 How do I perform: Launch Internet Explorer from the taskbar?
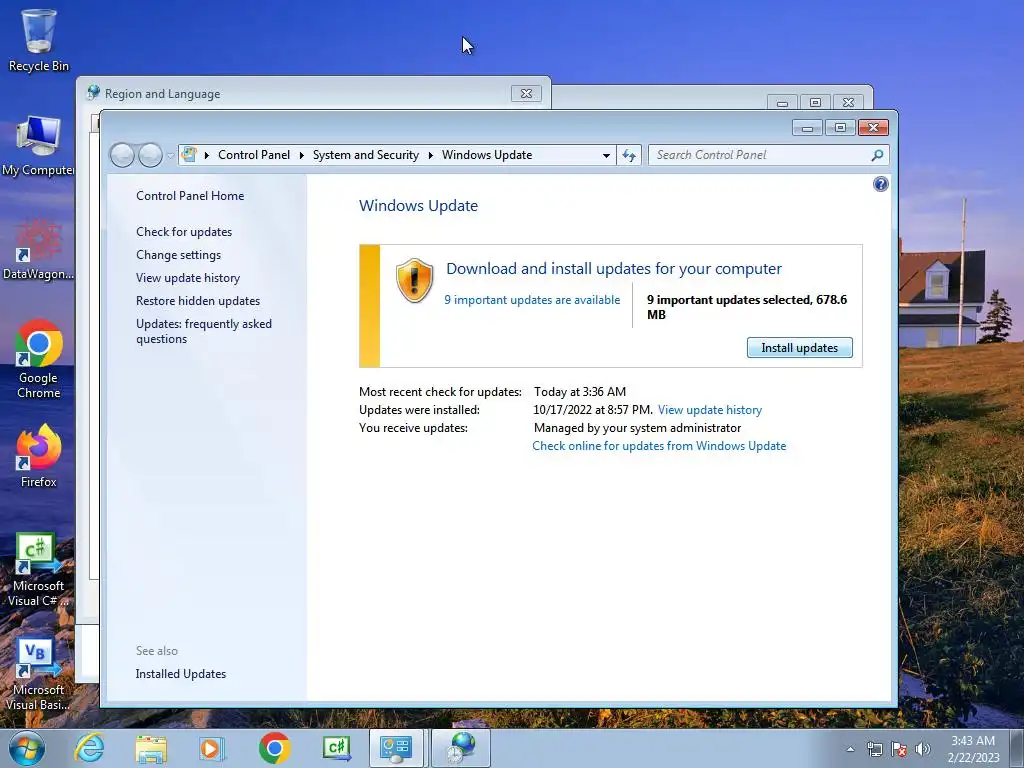pyautogui.click(x=89, y=748)
